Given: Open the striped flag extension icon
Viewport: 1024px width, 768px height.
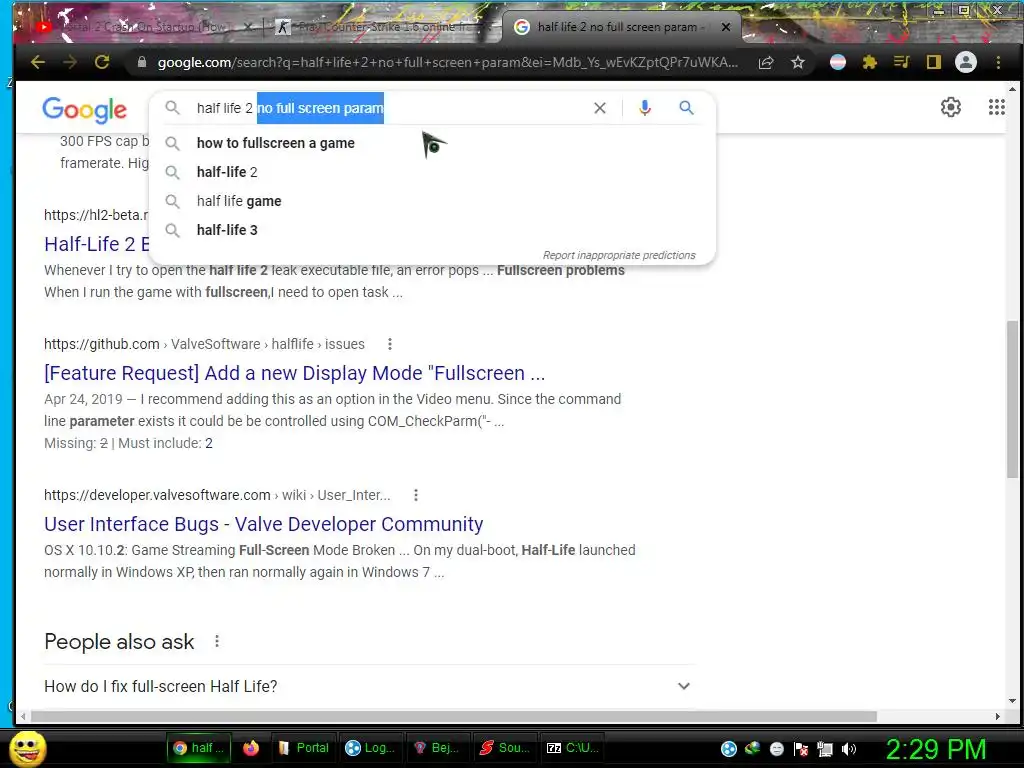Looking at the screenshot, I should coord(838,62).
